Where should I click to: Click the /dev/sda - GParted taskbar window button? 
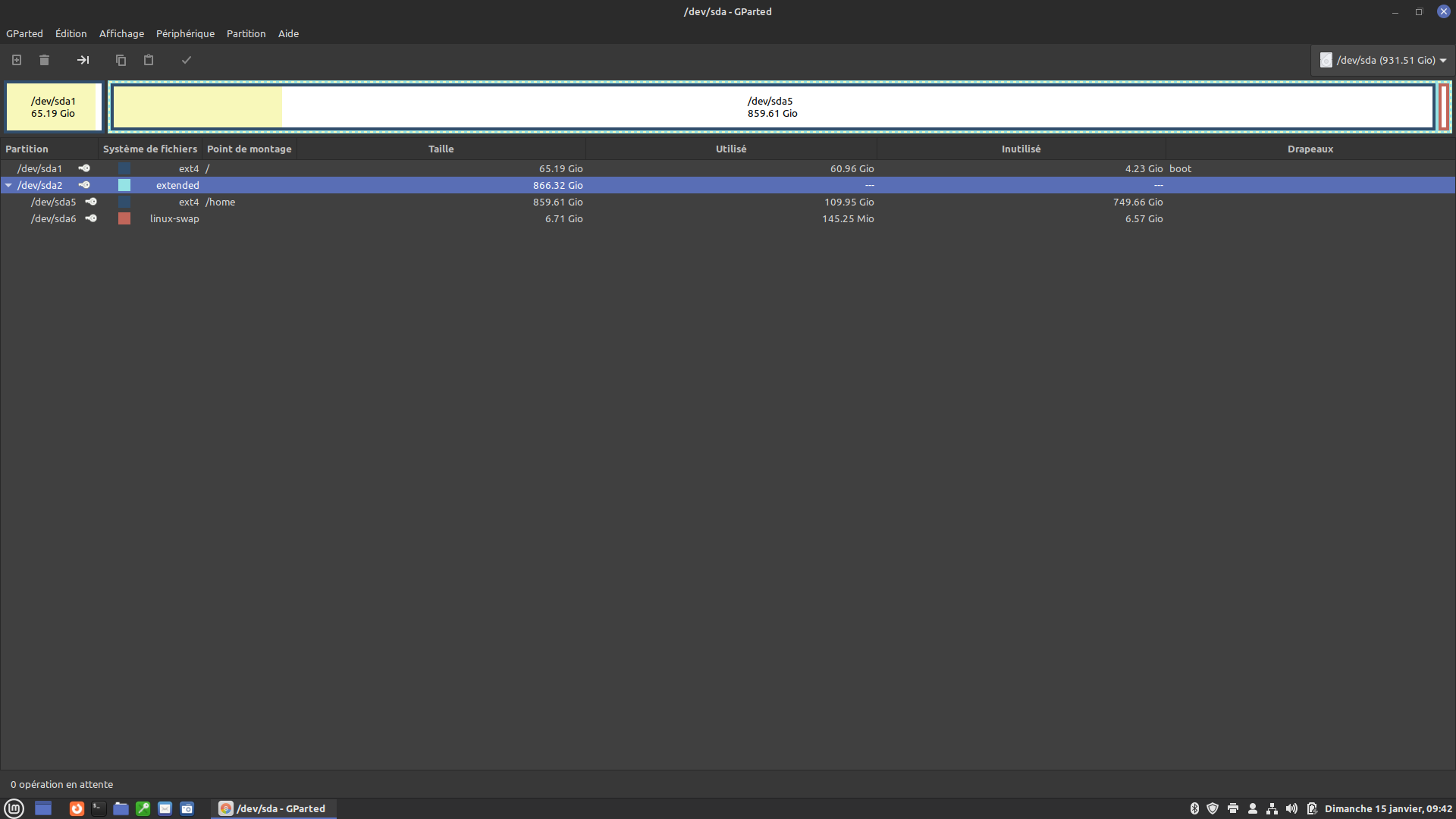click(273, 808)
